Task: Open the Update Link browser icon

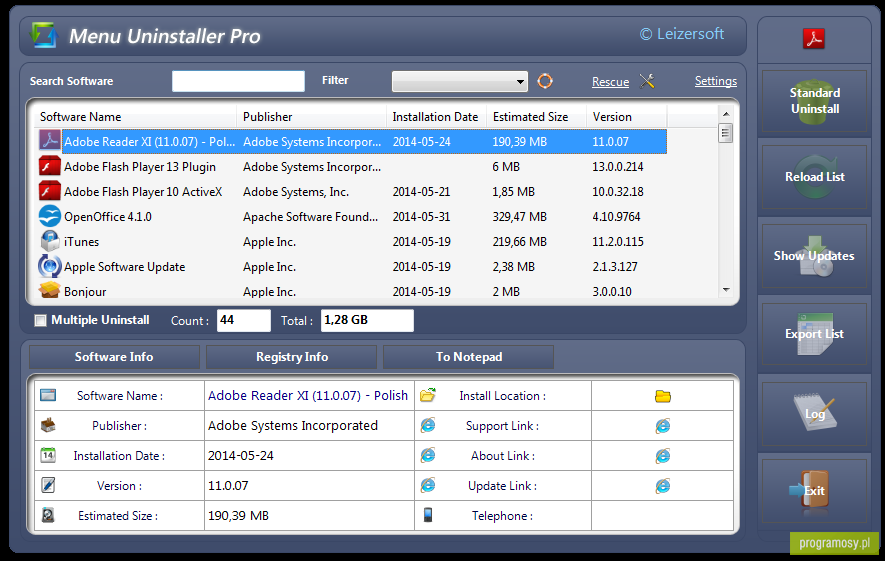Action: pyautogui.click(x=663, y=485)
